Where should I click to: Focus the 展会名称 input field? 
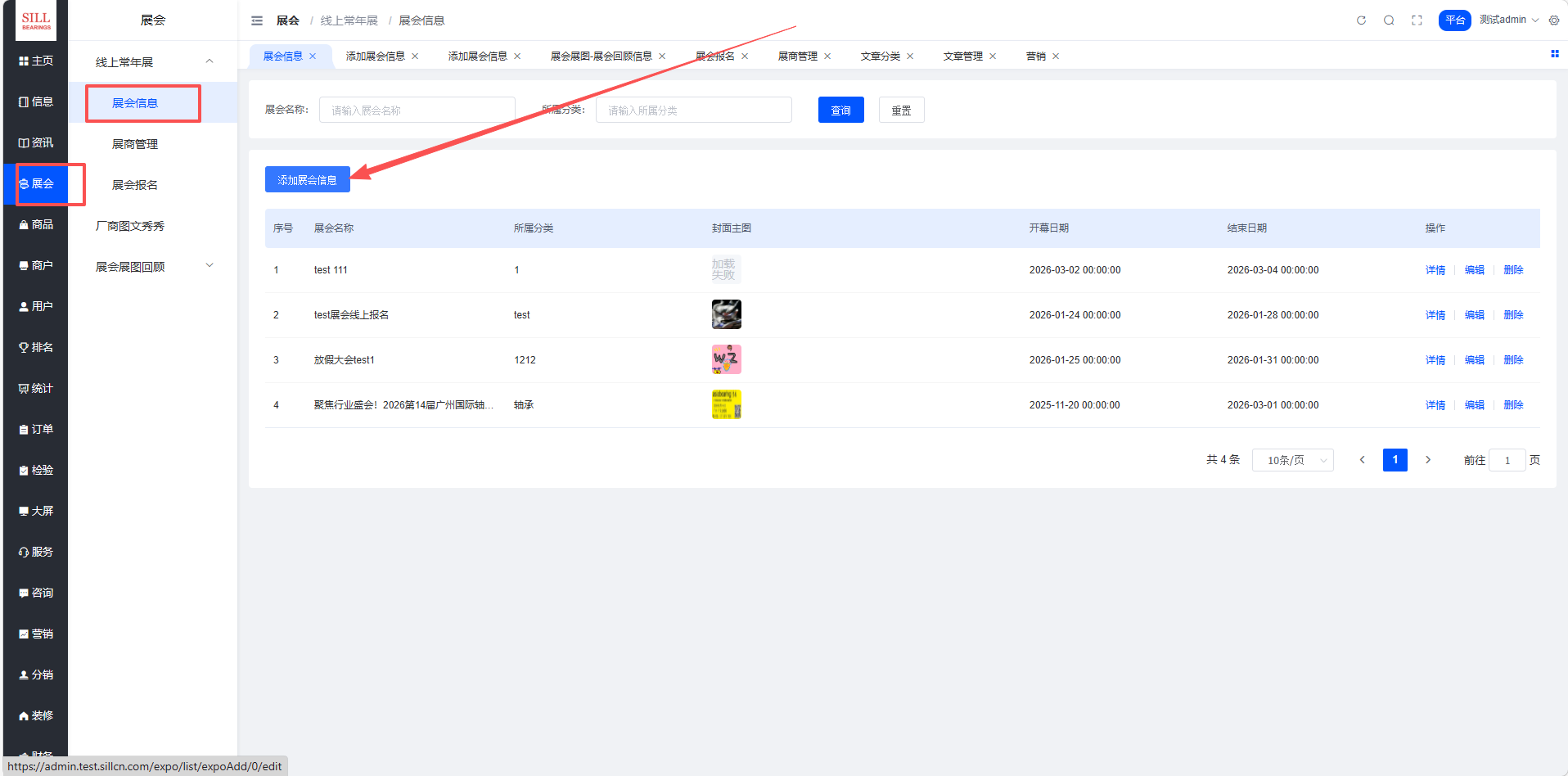(x=417, y=111)
